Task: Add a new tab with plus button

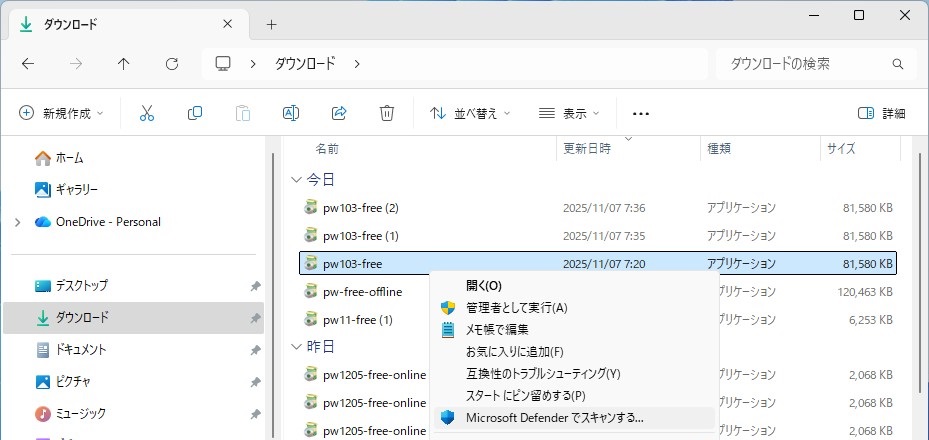Action: pos(271,24)
